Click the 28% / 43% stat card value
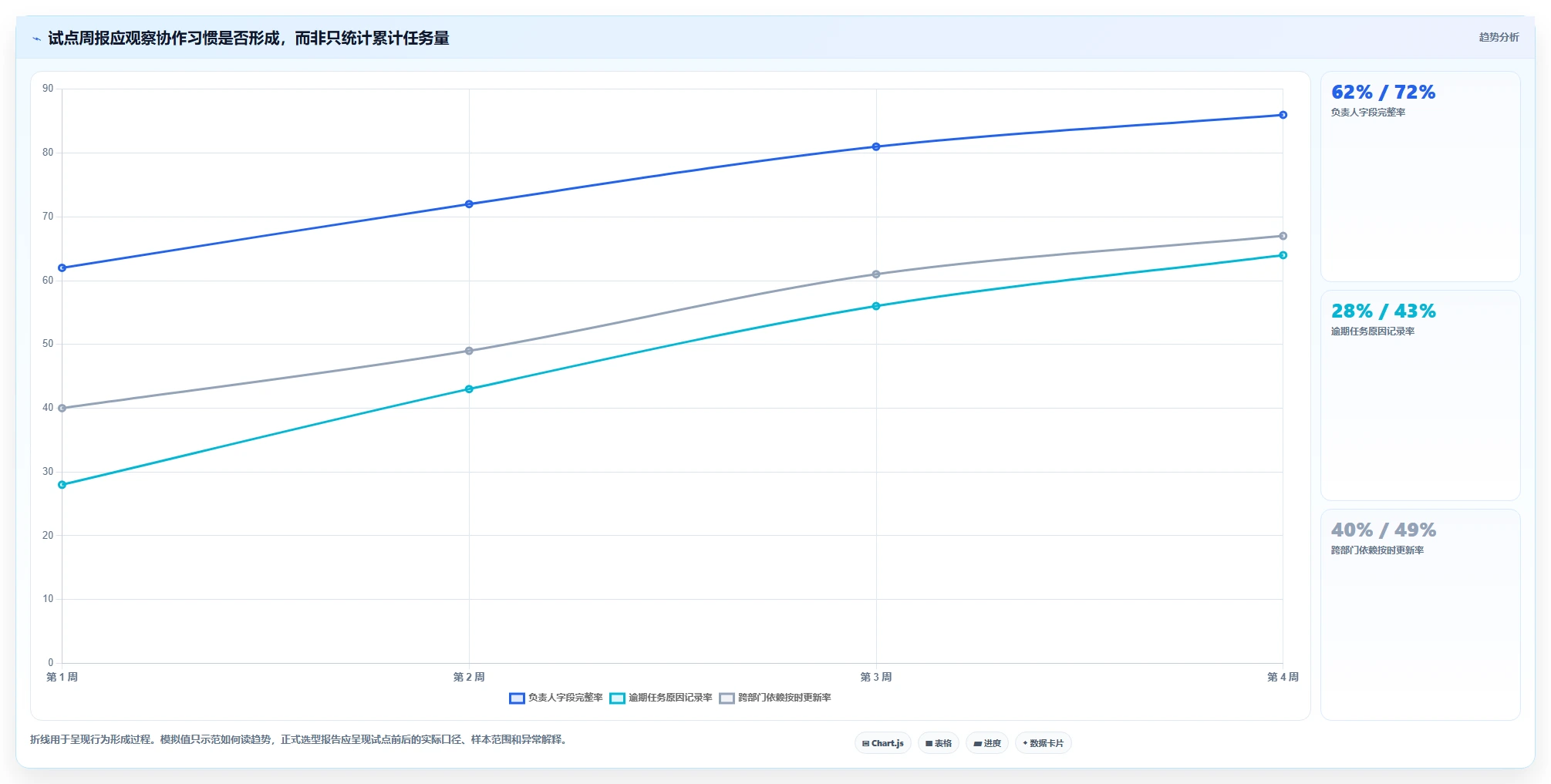Image resolution: width=1551 pixels, height=784 pixels. pyautogui.click(x=1383, y=311)
